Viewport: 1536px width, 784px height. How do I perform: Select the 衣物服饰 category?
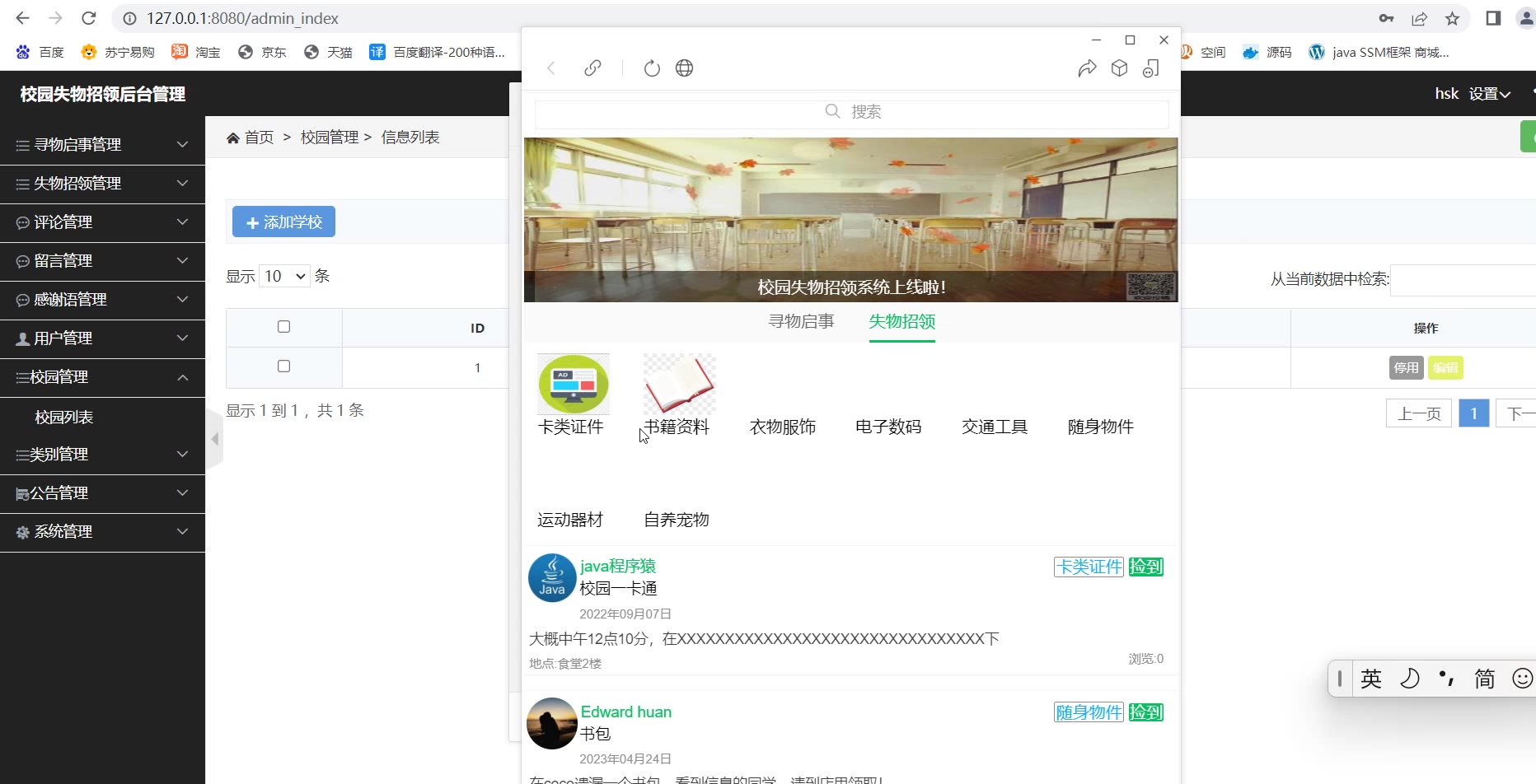pos(783,427)
